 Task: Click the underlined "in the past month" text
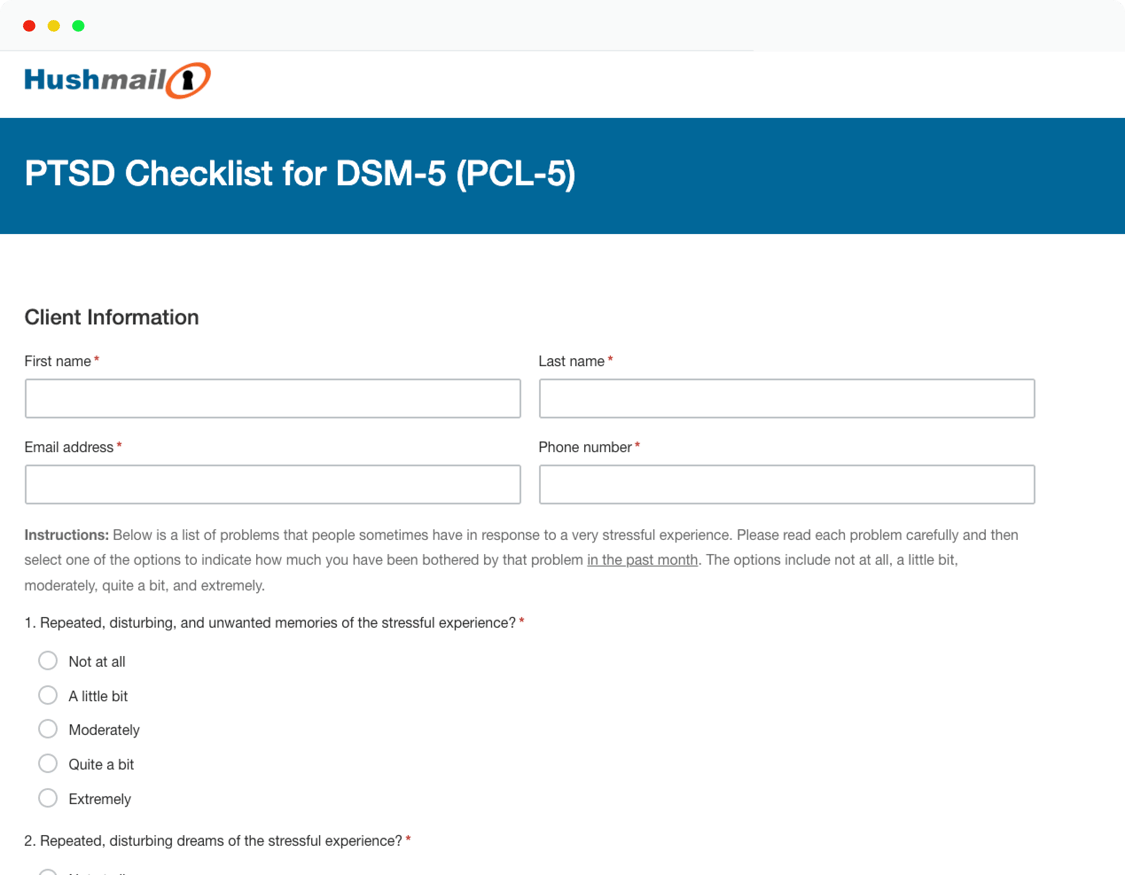tap(642, 560)
